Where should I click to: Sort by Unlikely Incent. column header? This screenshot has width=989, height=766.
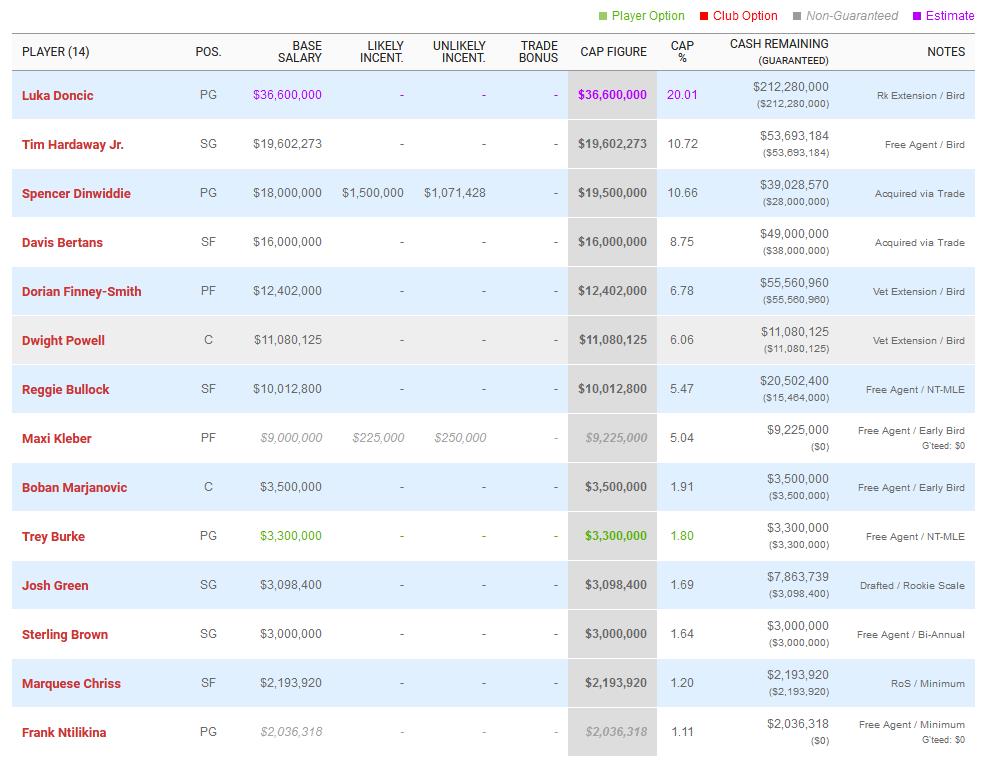[x=459, y=52]
